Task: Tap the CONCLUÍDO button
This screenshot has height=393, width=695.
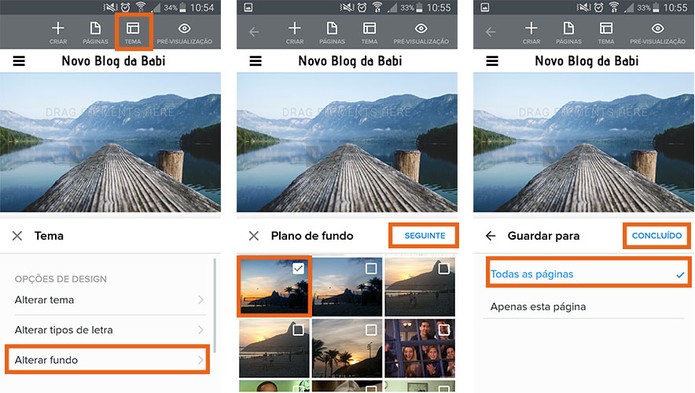Action: 657,236
